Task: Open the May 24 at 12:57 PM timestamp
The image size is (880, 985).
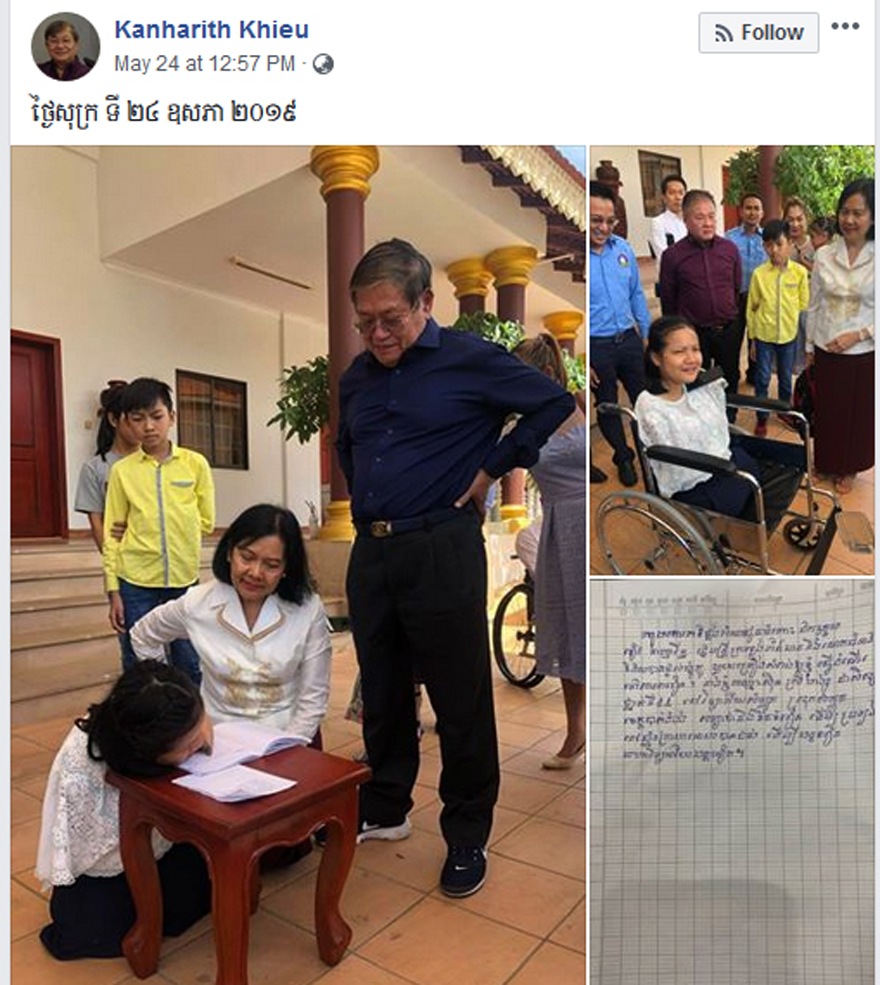Action: tap(204, 63)
